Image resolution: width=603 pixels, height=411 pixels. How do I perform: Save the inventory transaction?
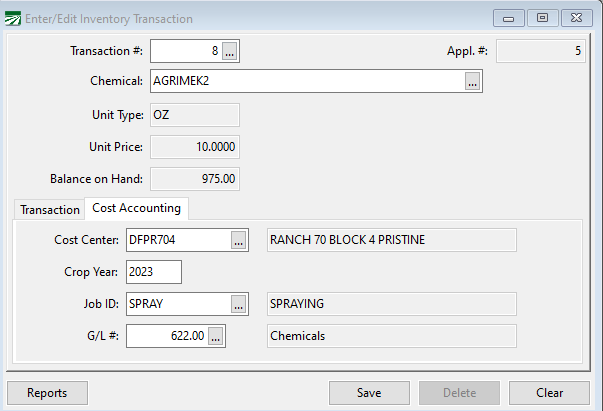369,393
